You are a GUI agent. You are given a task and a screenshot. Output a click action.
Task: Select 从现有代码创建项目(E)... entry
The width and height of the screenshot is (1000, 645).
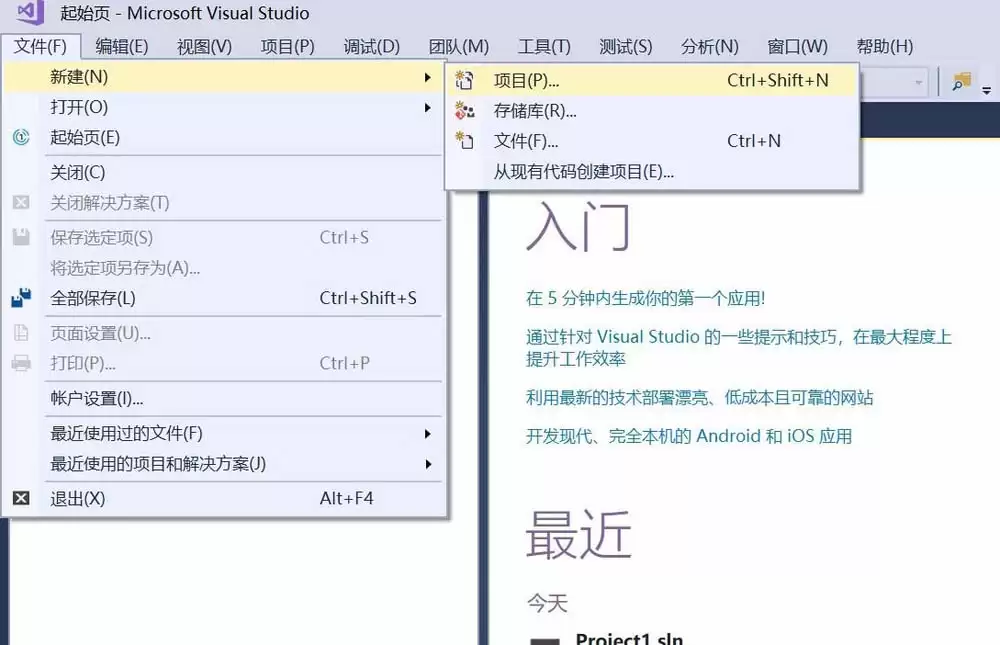[x=583, y=171]
